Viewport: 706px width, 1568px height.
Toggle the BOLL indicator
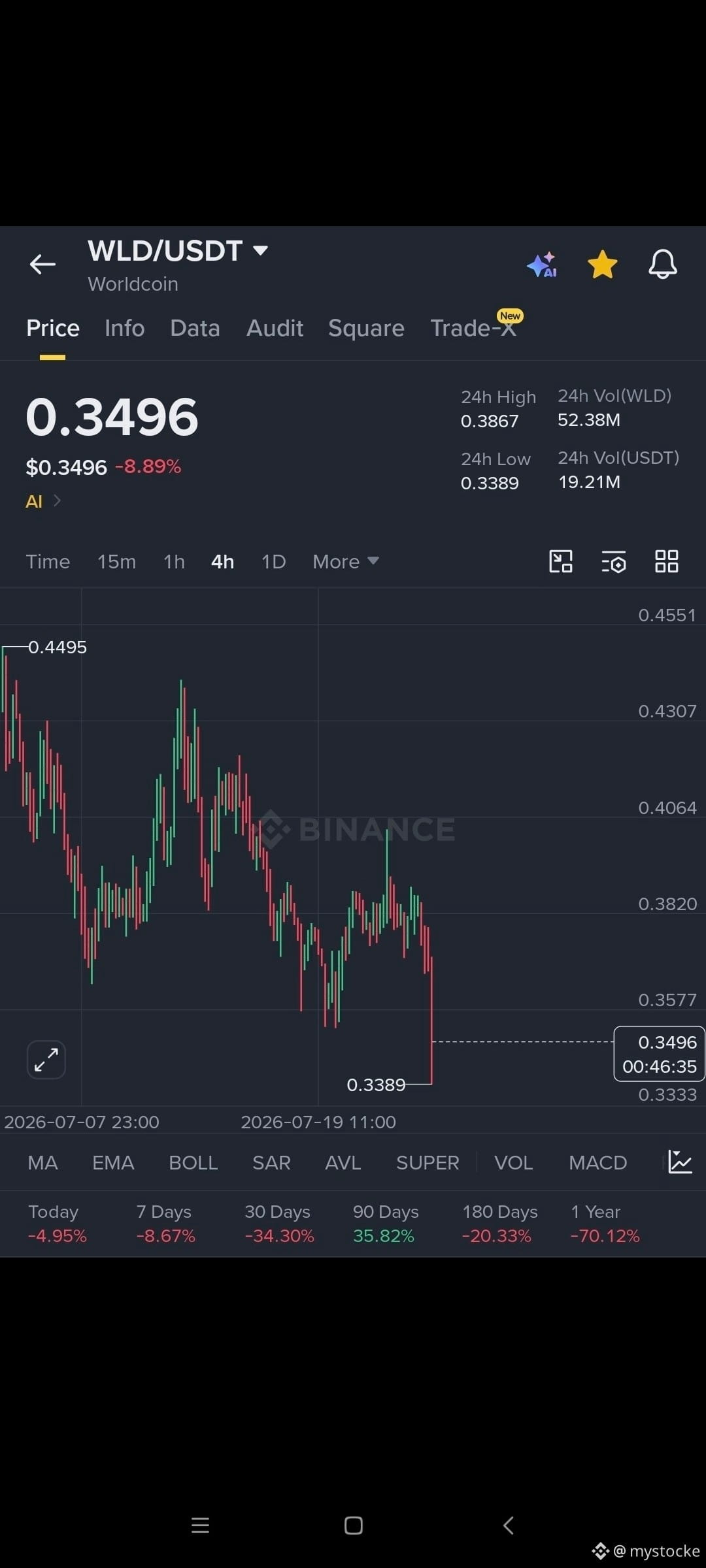[193, 1162]
